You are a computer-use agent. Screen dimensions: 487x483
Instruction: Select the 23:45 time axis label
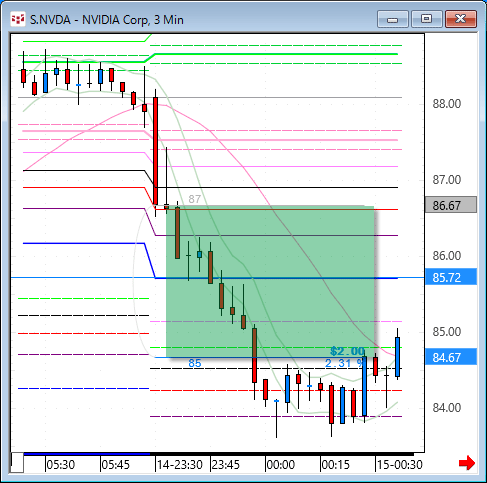click(226, 464)
